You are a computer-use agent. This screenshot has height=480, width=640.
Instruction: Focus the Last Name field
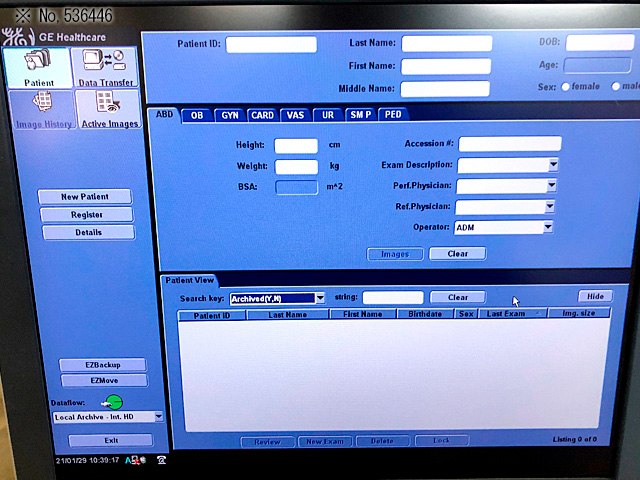click(447, 43)
